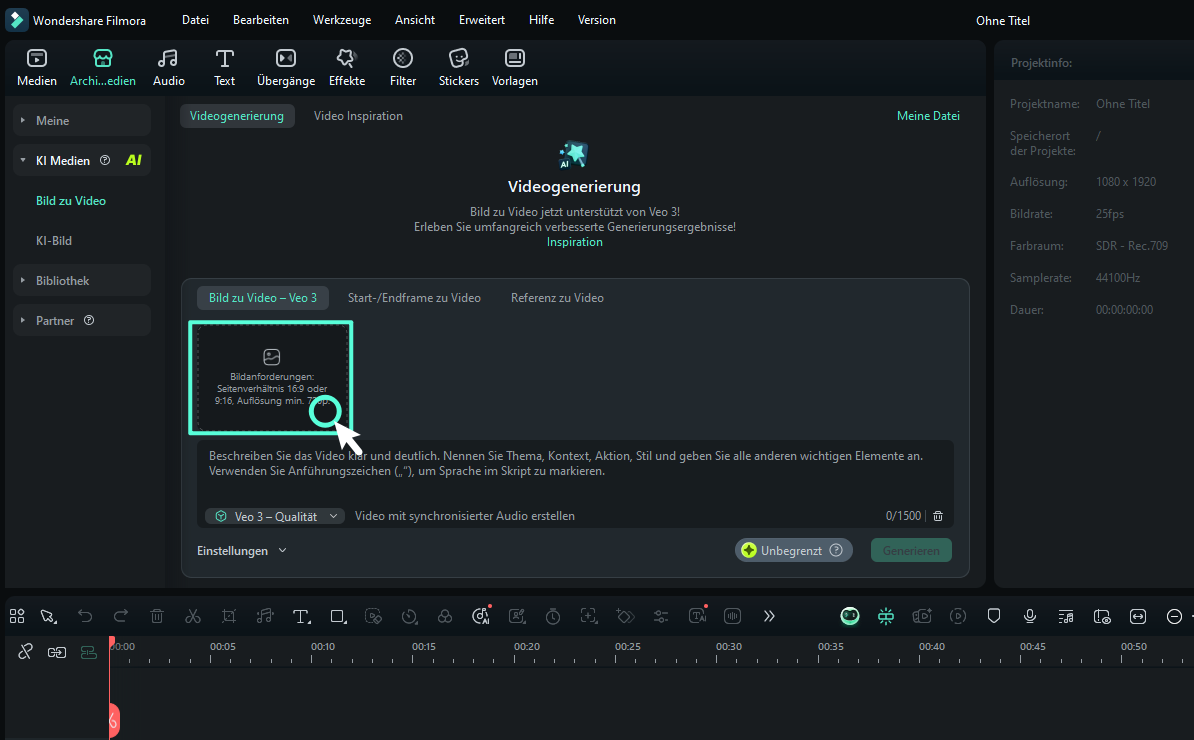
Task: Toggle the unlink clips icon
Action: [25, 652]
